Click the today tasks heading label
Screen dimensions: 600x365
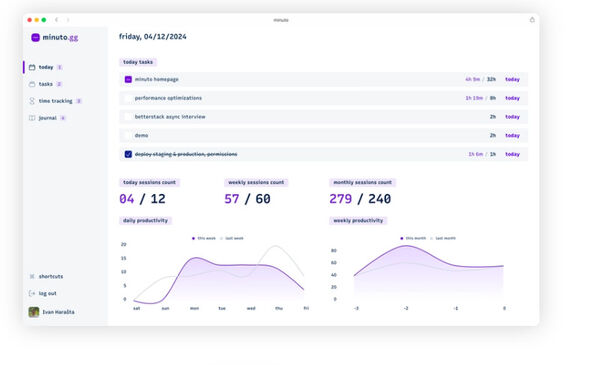138,62
